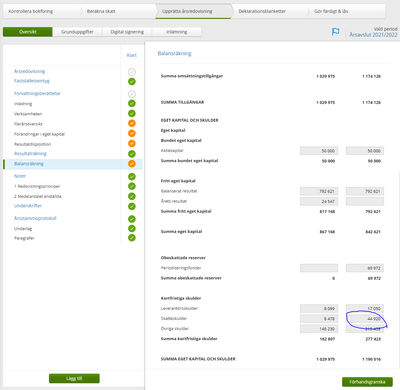Open Resultaträkning section
Screen dimensions: 400x390
tap(30, 154)
